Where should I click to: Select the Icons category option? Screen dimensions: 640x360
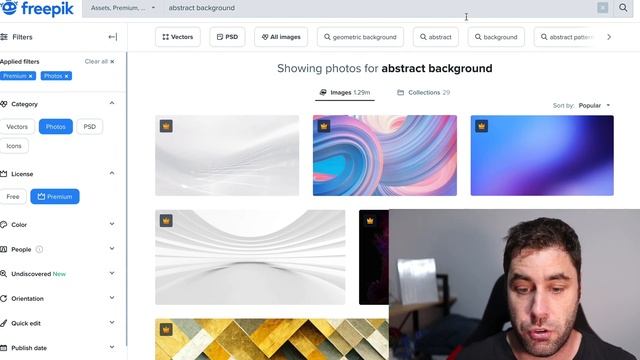click(13, 146)
